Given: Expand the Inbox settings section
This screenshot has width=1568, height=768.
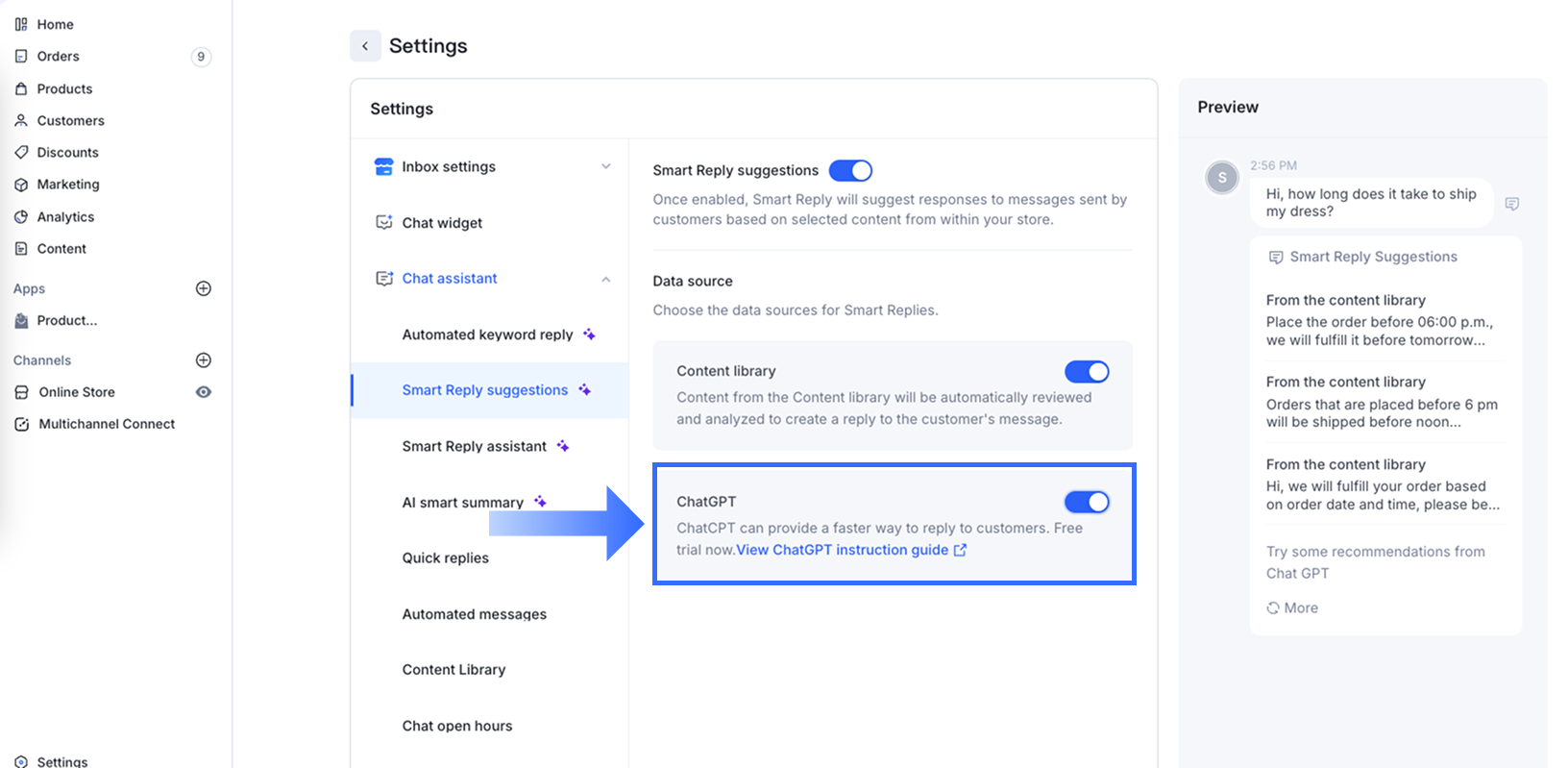Looking at the screenshot, I should pyautogui.click(x=605, y=166).
